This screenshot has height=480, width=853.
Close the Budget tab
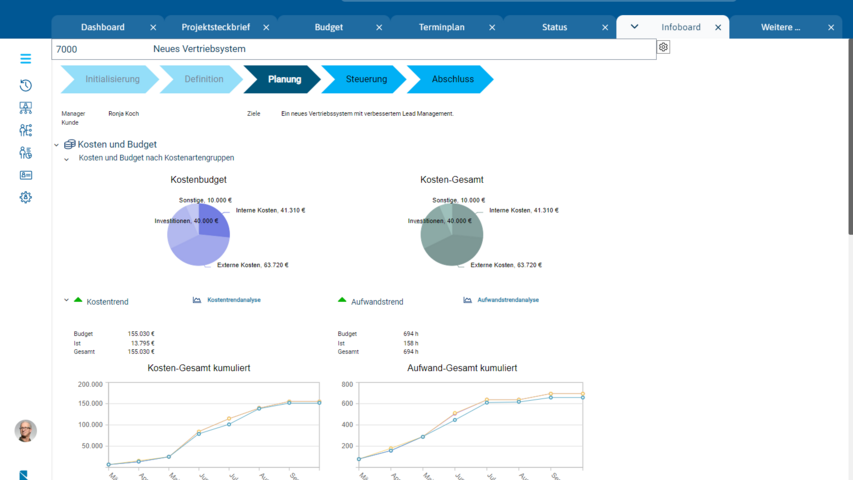[x=379, y=27]
